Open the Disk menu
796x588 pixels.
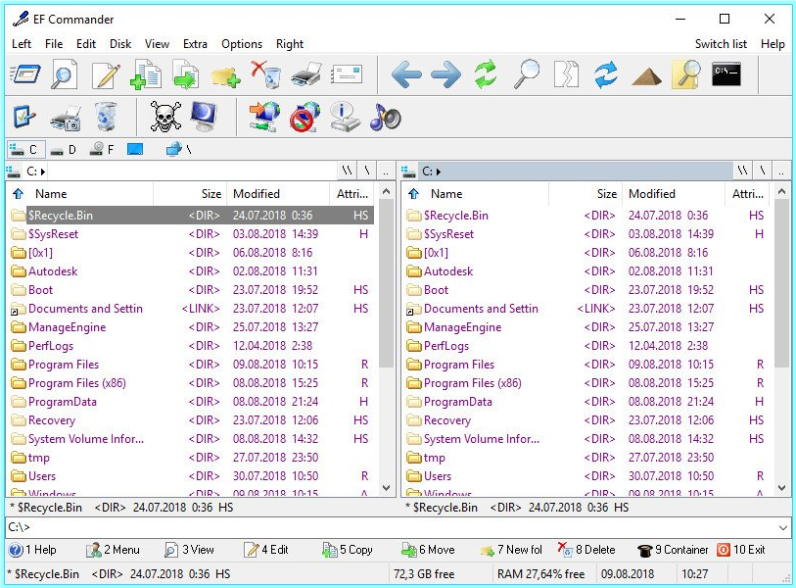(x=120, y=44)
